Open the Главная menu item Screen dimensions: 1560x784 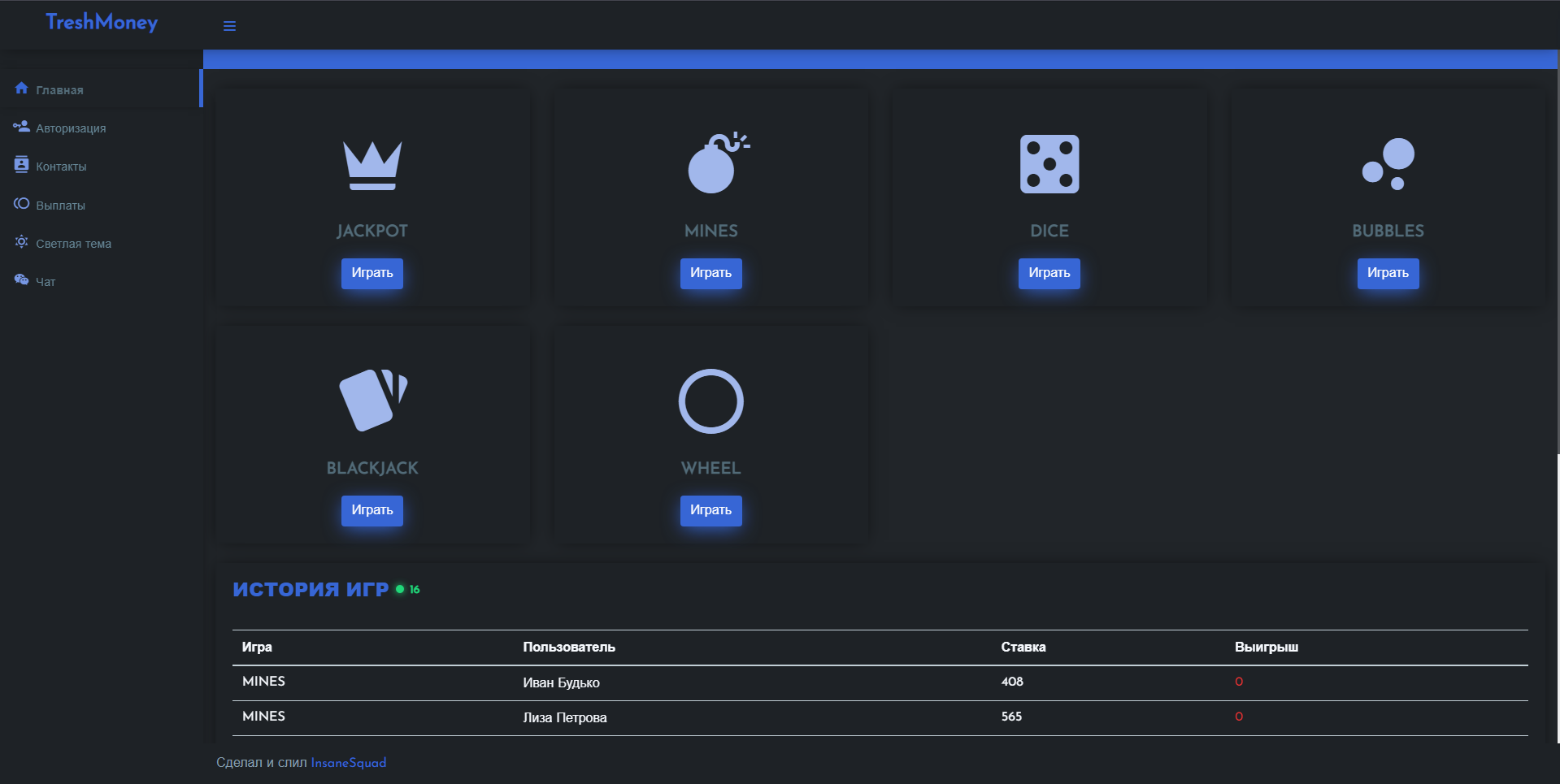pos(59,90)
